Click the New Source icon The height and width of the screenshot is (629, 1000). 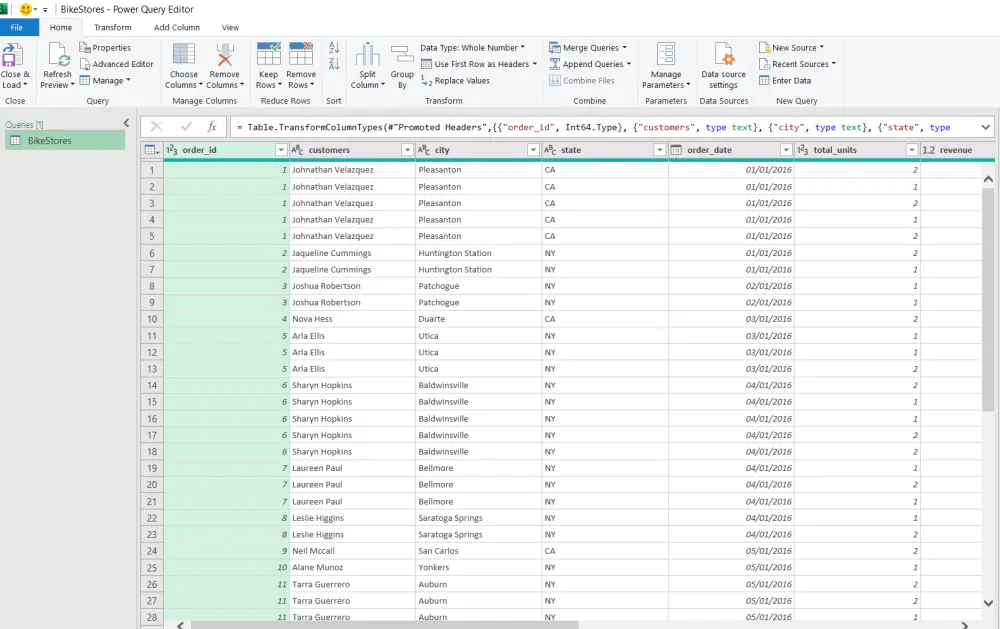(765, 48)
